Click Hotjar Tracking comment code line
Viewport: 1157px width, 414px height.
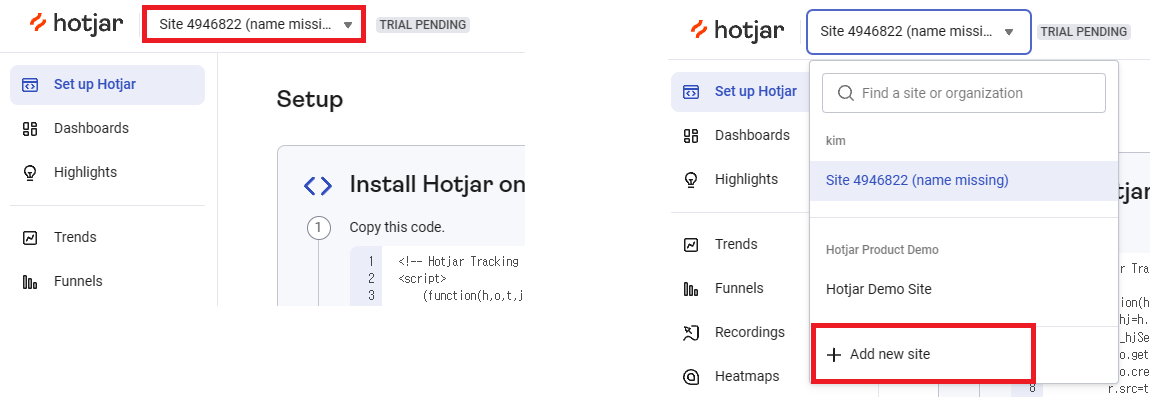point(458,261)
